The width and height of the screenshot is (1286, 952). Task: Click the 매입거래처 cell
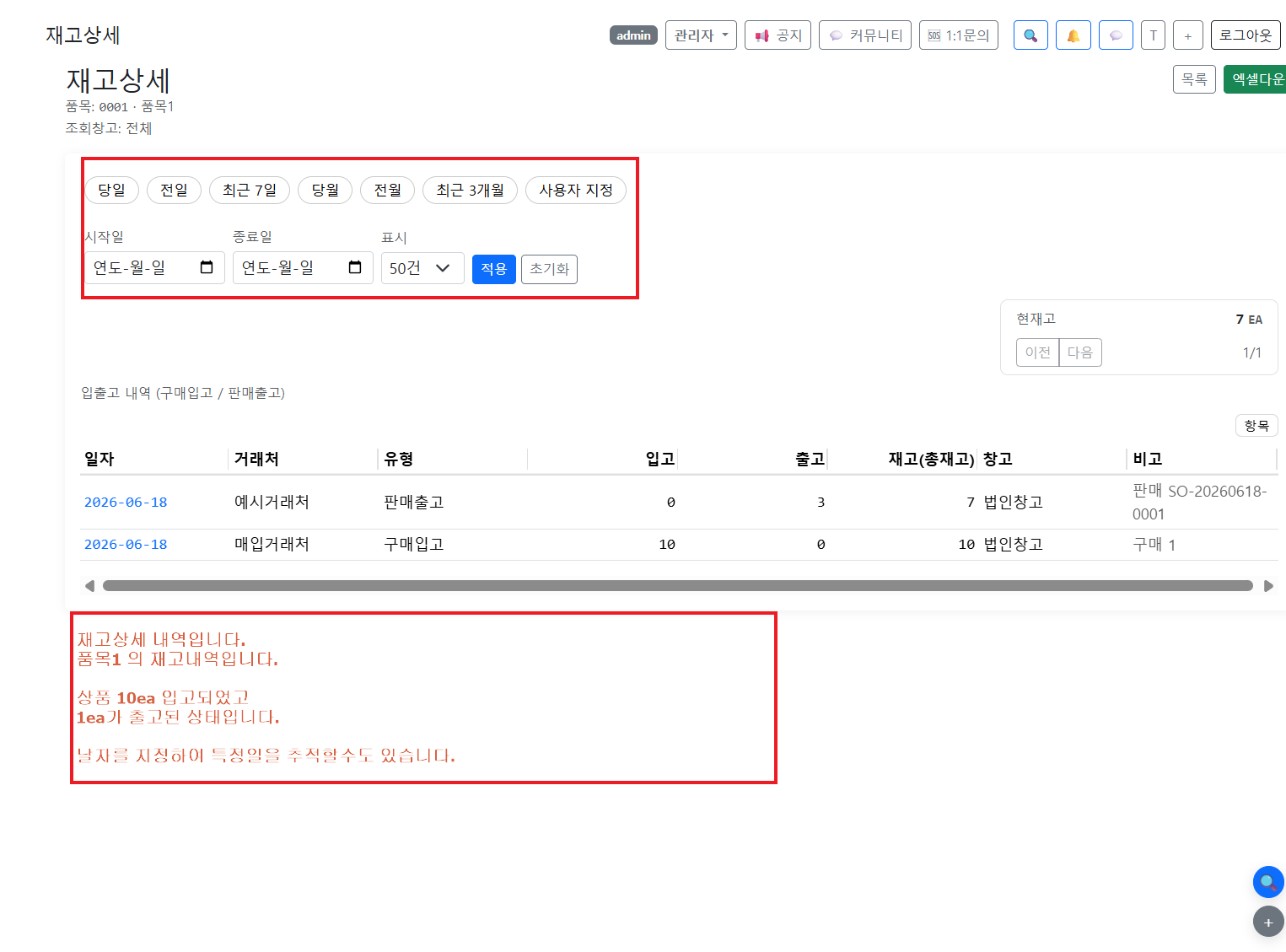(x=272, y=545)
